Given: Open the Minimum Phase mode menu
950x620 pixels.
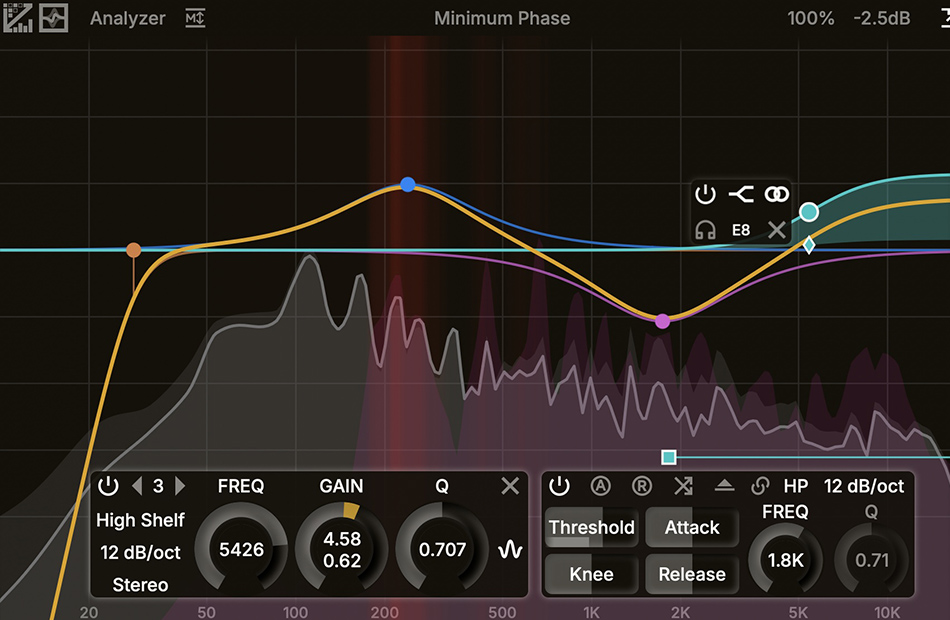Looking at the screenshot, I should click(x=502, y=18).
